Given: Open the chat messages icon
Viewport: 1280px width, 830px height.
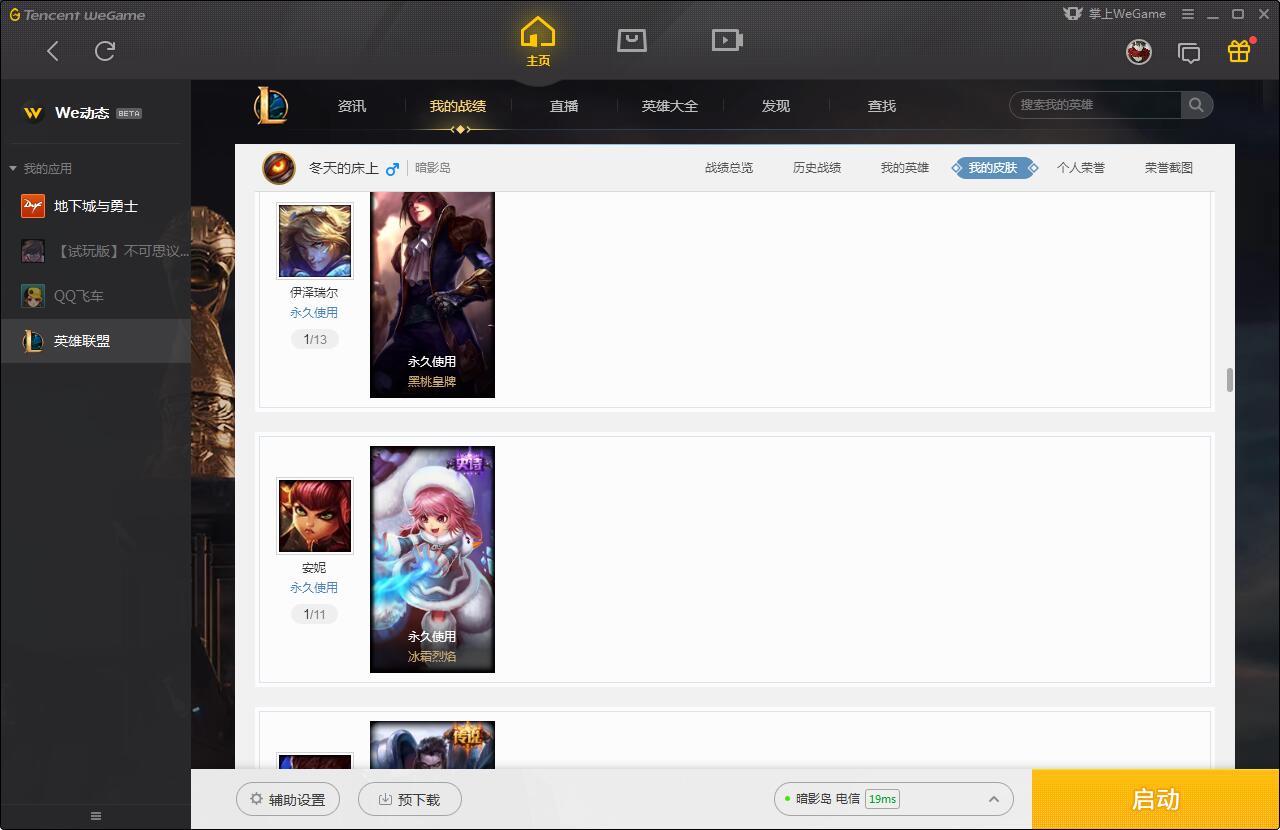Looking at the screenshot, I should (1189, 53).
